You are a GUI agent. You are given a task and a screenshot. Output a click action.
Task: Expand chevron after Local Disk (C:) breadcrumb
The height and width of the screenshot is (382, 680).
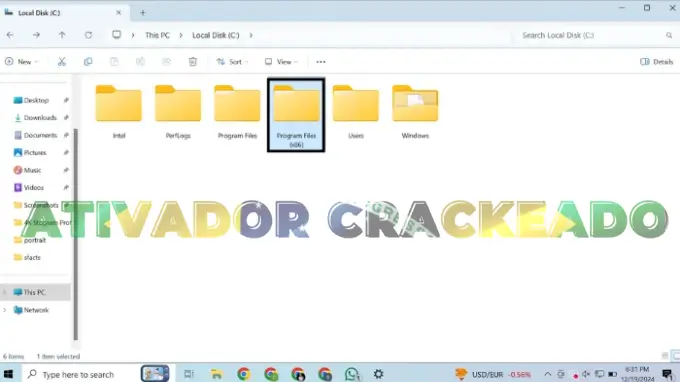[x=251, y=35]
